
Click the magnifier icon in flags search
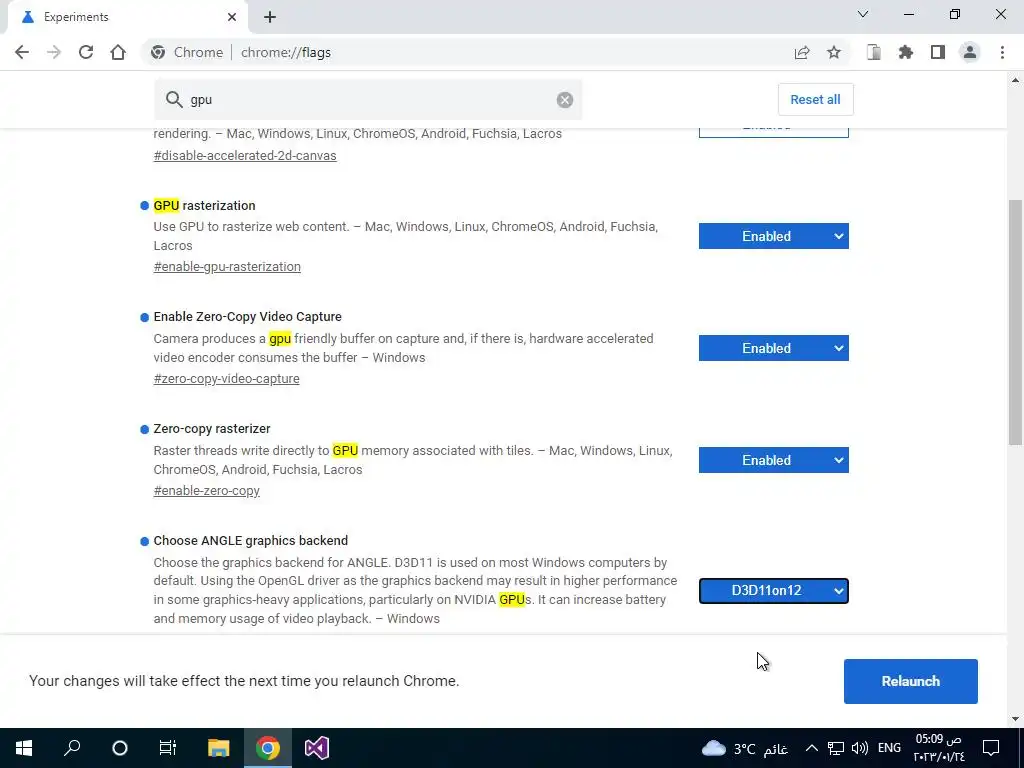[174, 99]
